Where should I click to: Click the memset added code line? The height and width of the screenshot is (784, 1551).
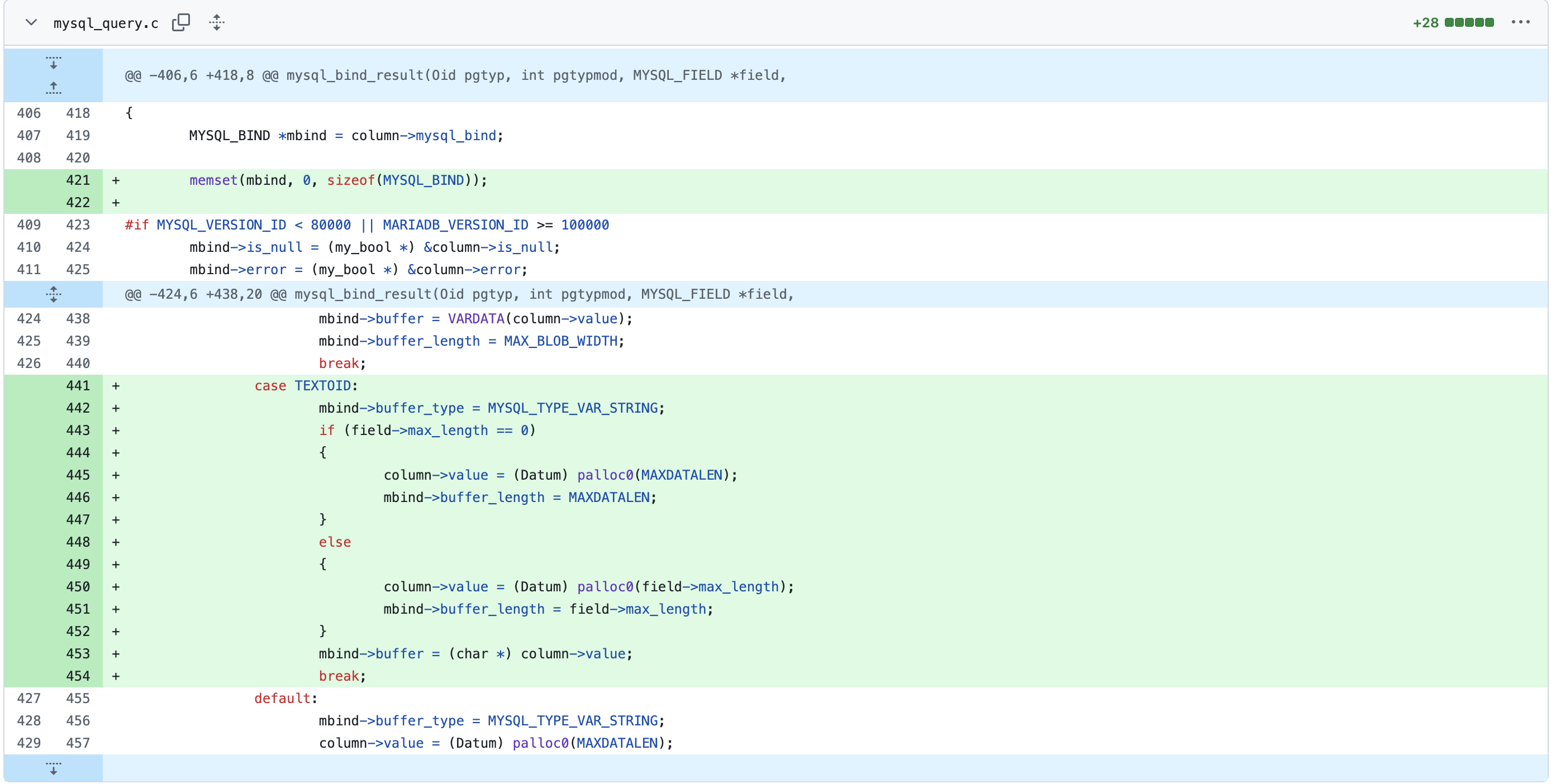point(337,180)
